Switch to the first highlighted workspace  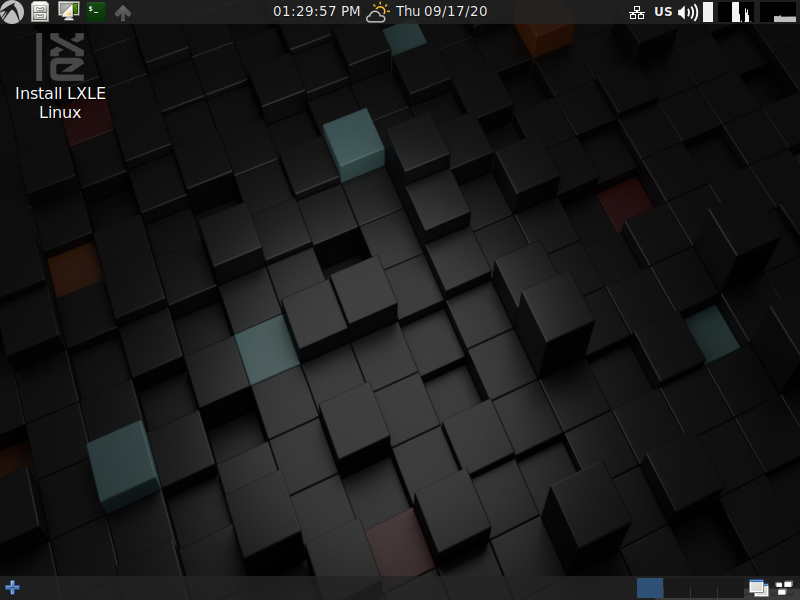click(650, 588)
